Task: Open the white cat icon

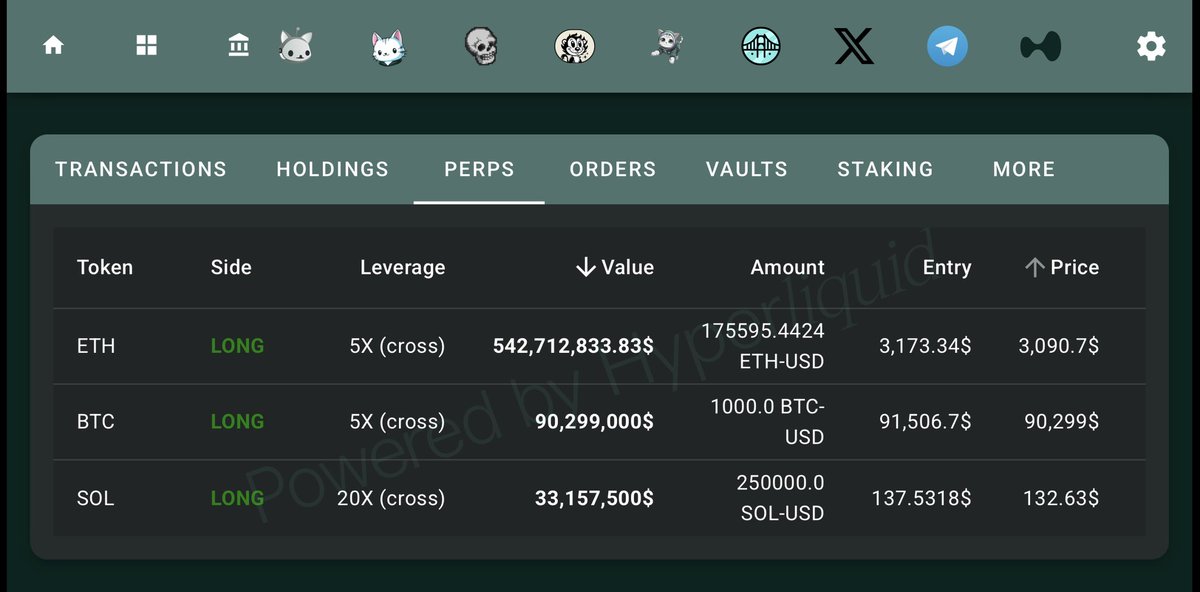Action: [388, 46]
